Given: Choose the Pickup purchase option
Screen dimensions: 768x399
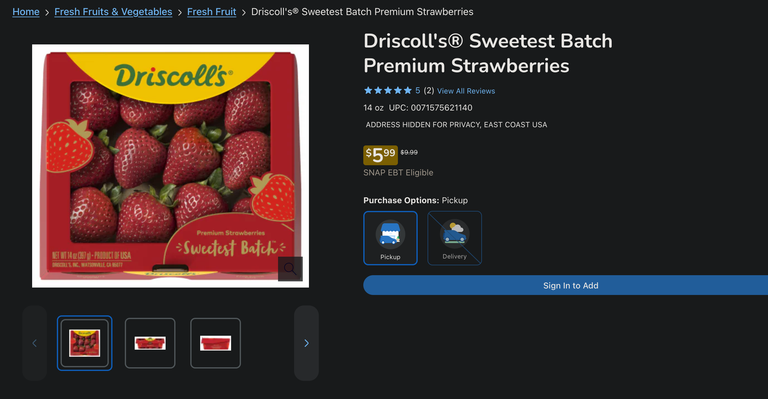Looking at the screenshot, I should coord(390,238).
